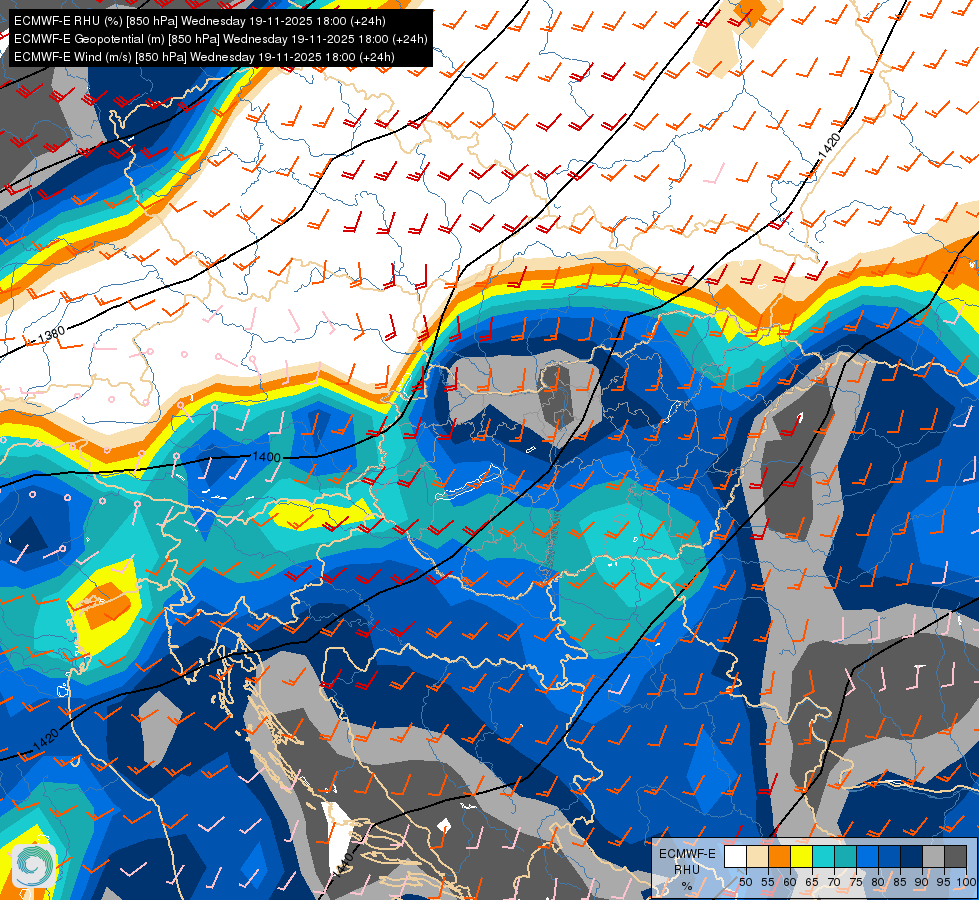Click the Geopotential (m) title line
This screenshot has width=979, height=900.
tap(220, 39)
